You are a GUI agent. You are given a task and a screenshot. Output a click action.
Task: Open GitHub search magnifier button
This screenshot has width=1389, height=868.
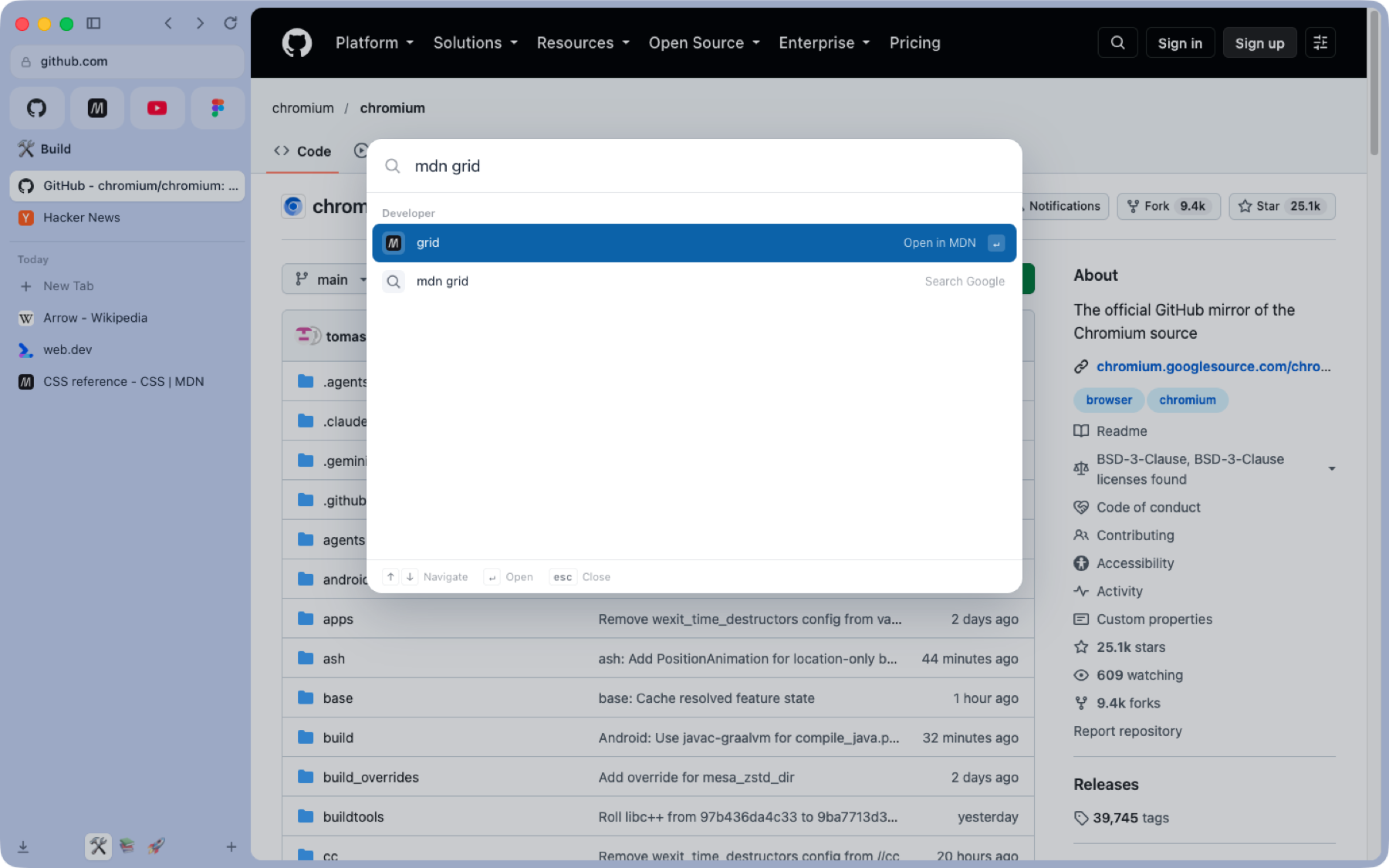coord(1117,42)
